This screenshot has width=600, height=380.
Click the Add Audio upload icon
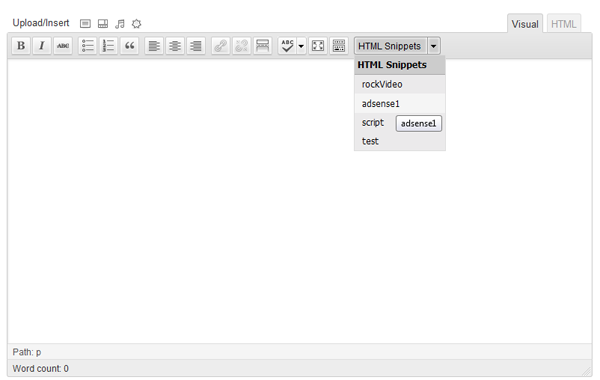point(120,24)
